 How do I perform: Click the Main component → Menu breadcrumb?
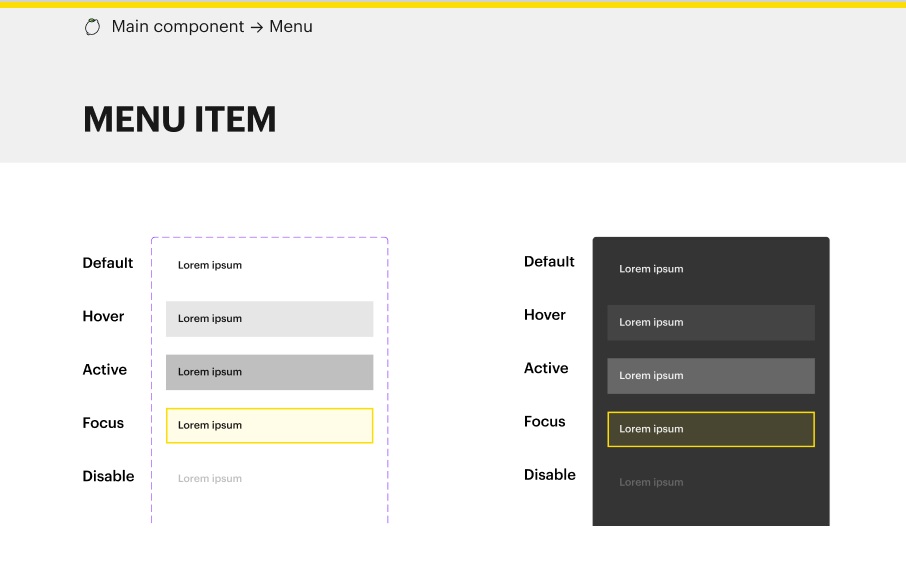[x=212, y=27]
